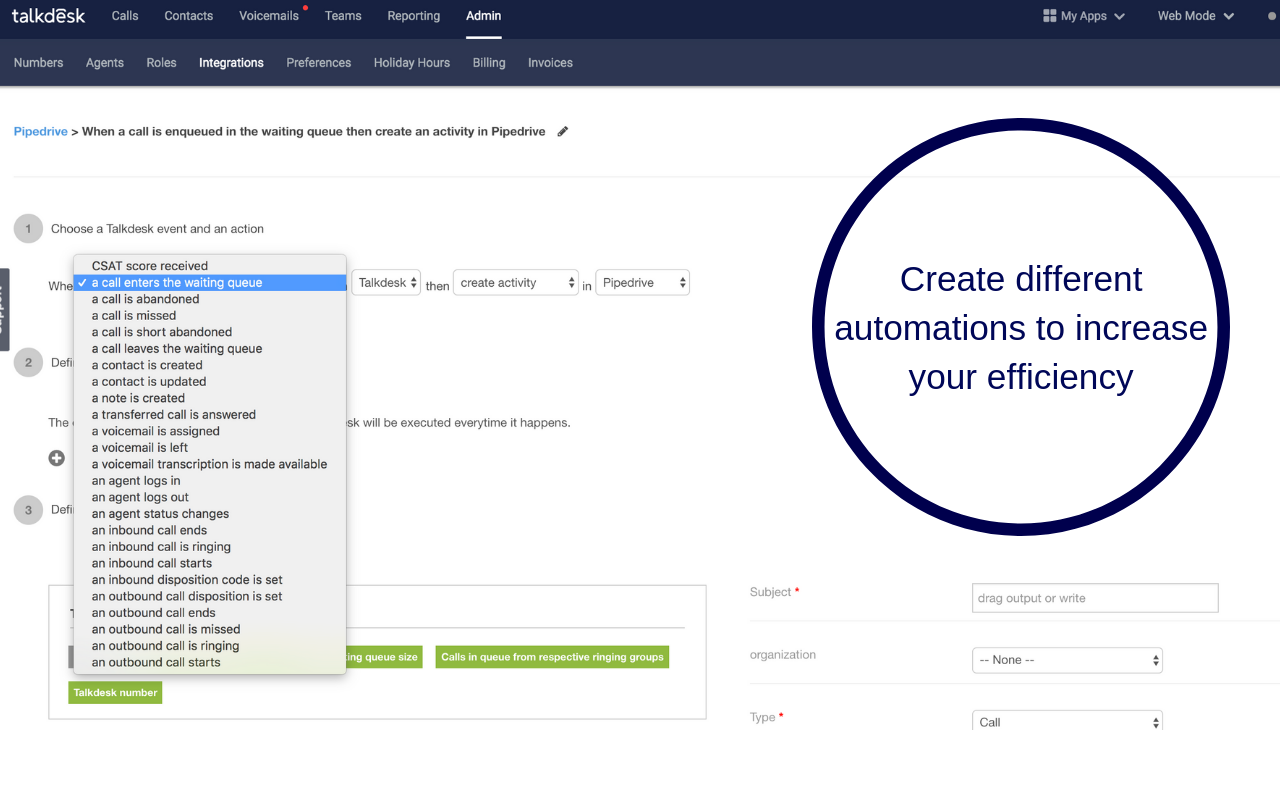Go to Invoices section
Viewport: 1280px width, 800px height.
coord(550,62)
